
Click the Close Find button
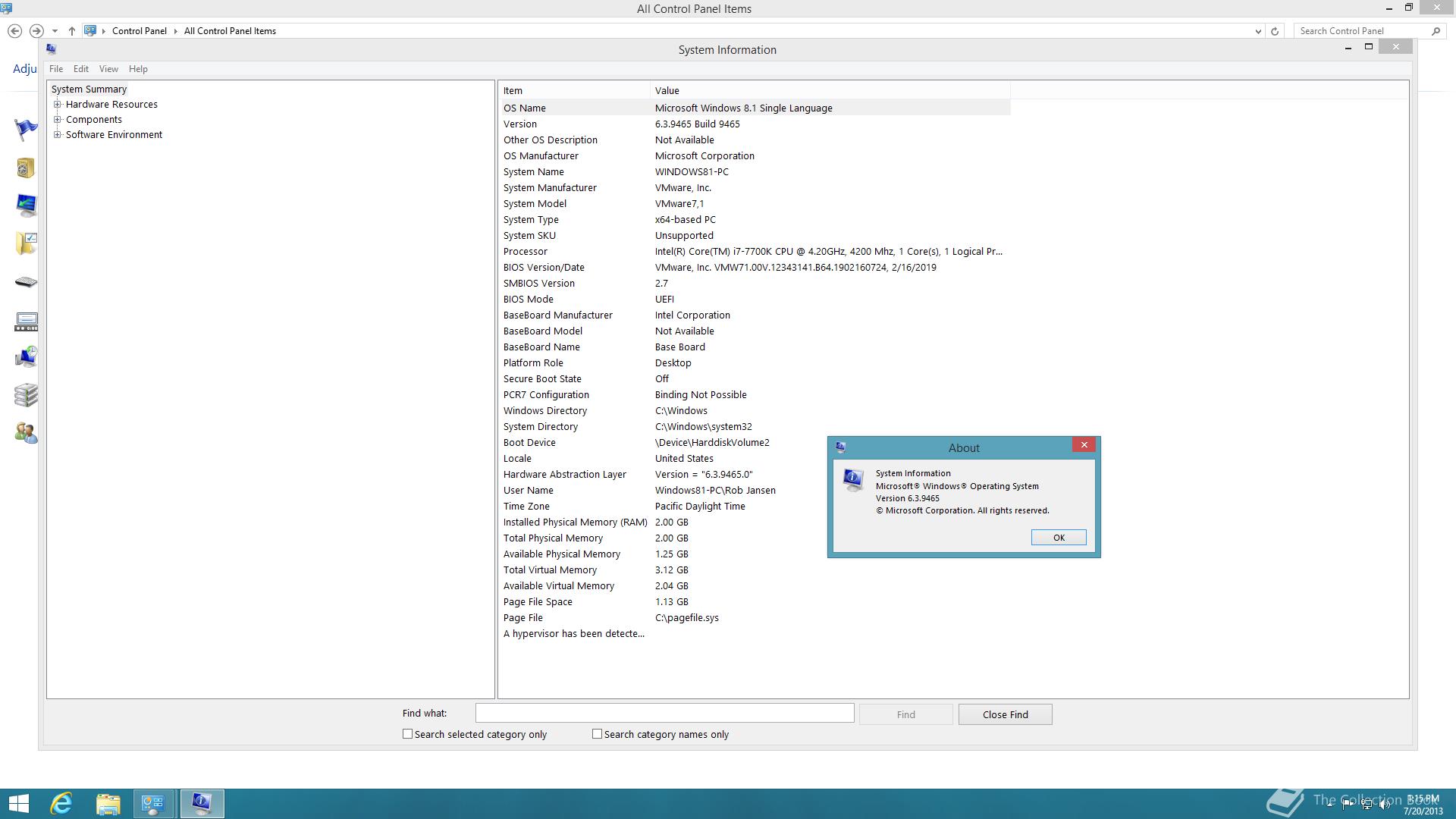click(x=1005, y=714)
